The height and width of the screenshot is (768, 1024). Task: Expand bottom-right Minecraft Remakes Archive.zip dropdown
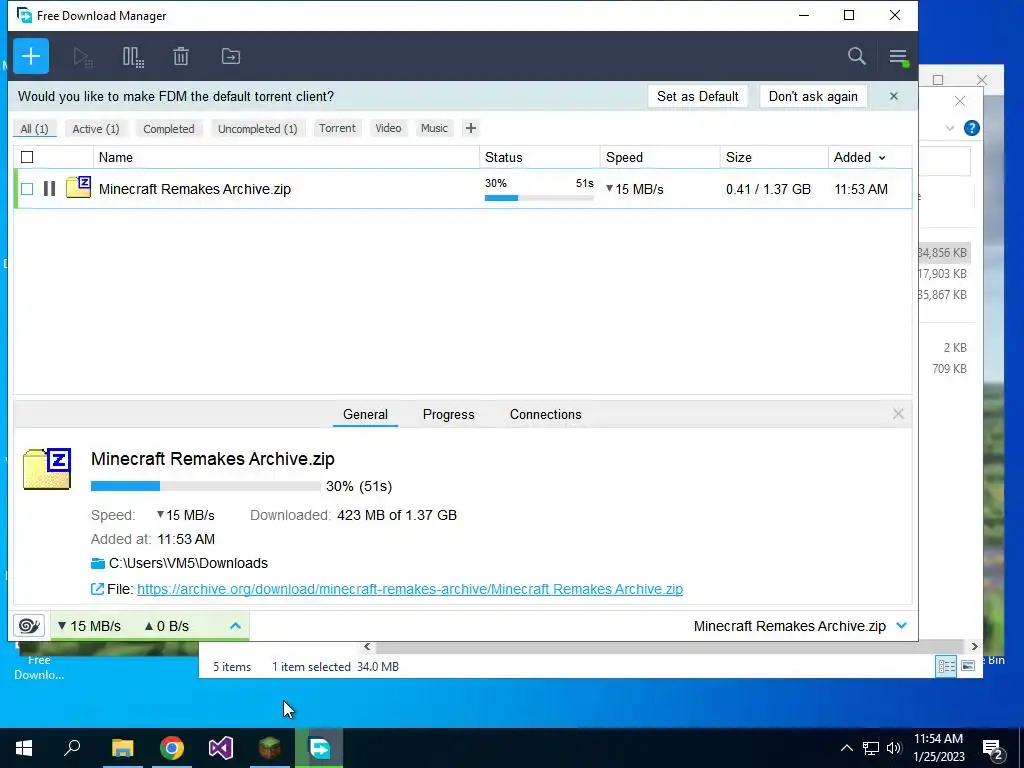click(x=902, y=626)
